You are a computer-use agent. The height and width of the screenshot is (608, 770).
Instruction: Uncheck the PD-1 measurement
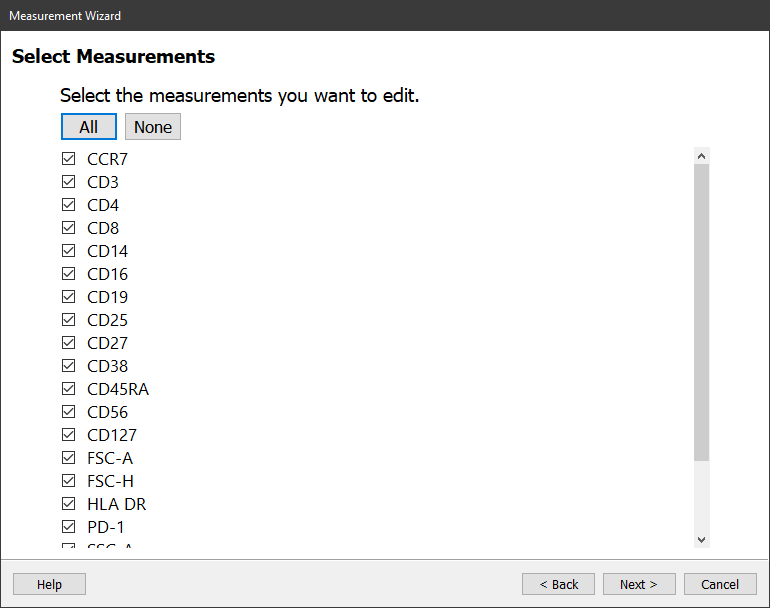click(x=69, y=527)
